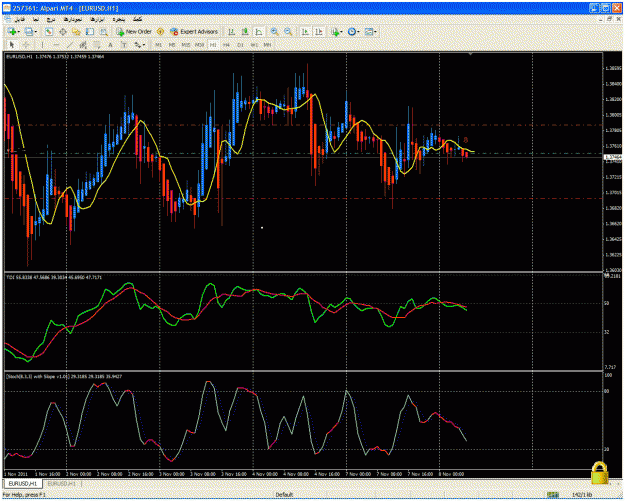
Task: Open the View menu (نما)
Action: coord(36,19)
